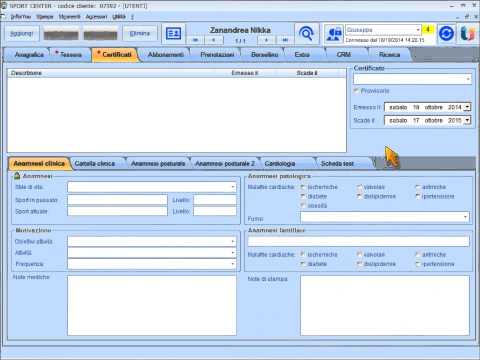Screen dimensions: 480x360
Task: Expand the Frequenza dropdown
Action: click(233, 264)
